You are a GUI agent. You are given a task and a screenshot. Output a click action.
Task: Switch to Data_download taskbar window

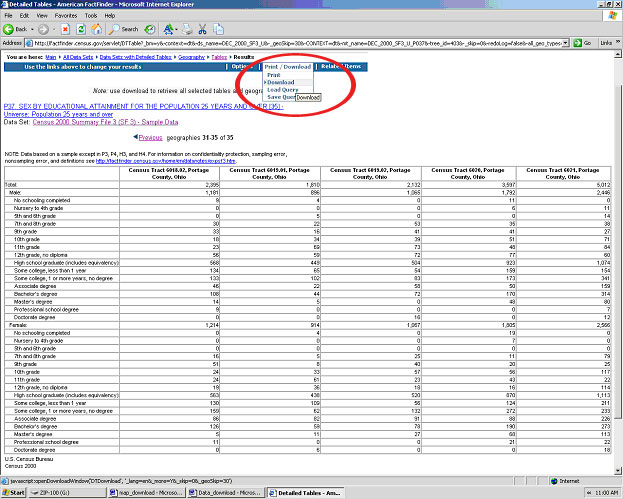(225, 493)
